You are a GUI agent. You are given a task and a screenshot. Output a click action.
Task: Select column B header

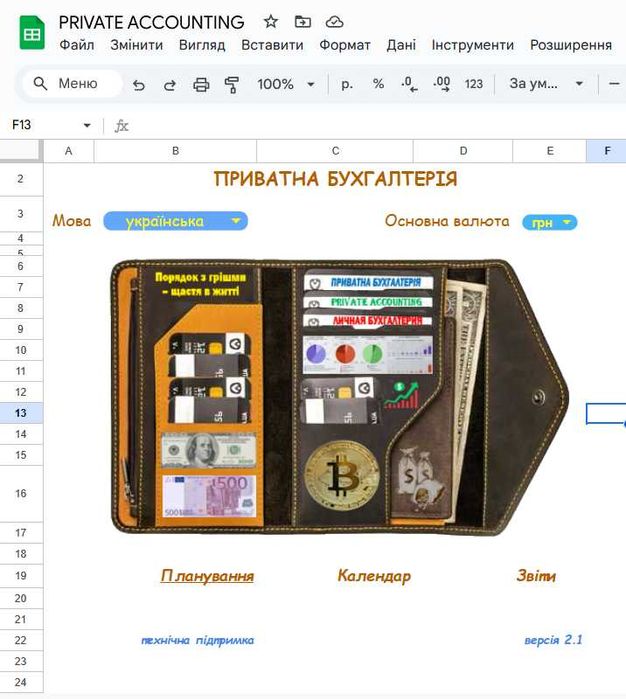[175, 151]
